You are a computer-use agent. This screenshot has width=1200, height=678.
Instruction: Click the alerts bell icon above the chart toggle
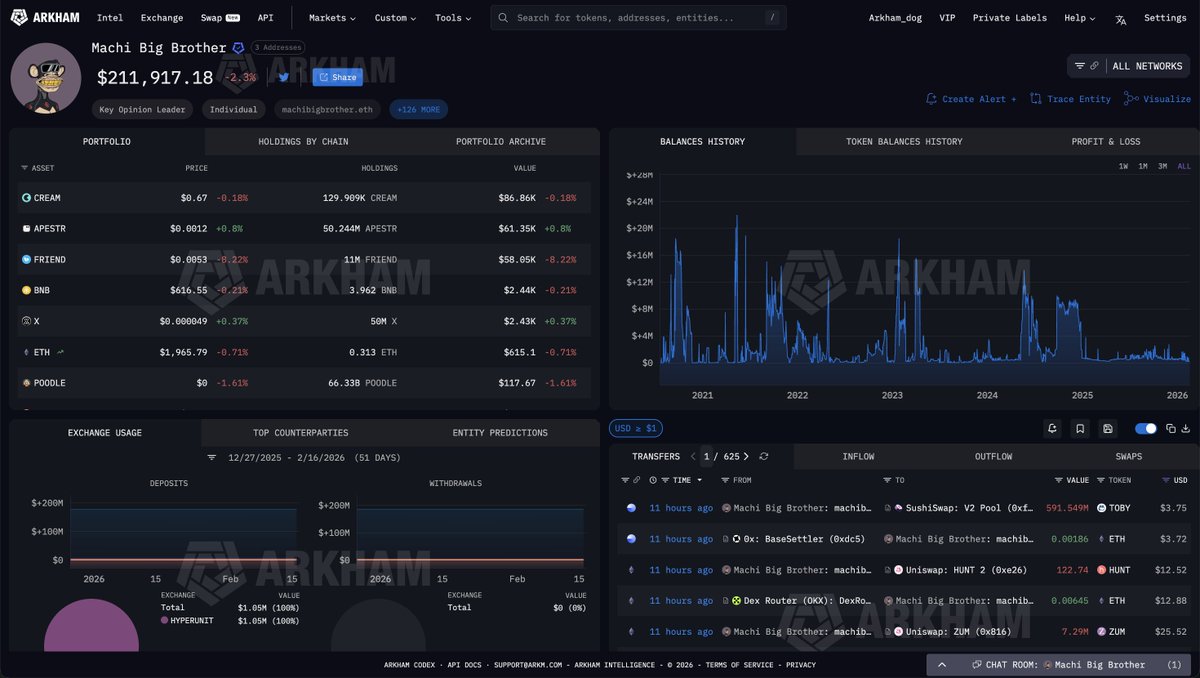click(1052, 428)
